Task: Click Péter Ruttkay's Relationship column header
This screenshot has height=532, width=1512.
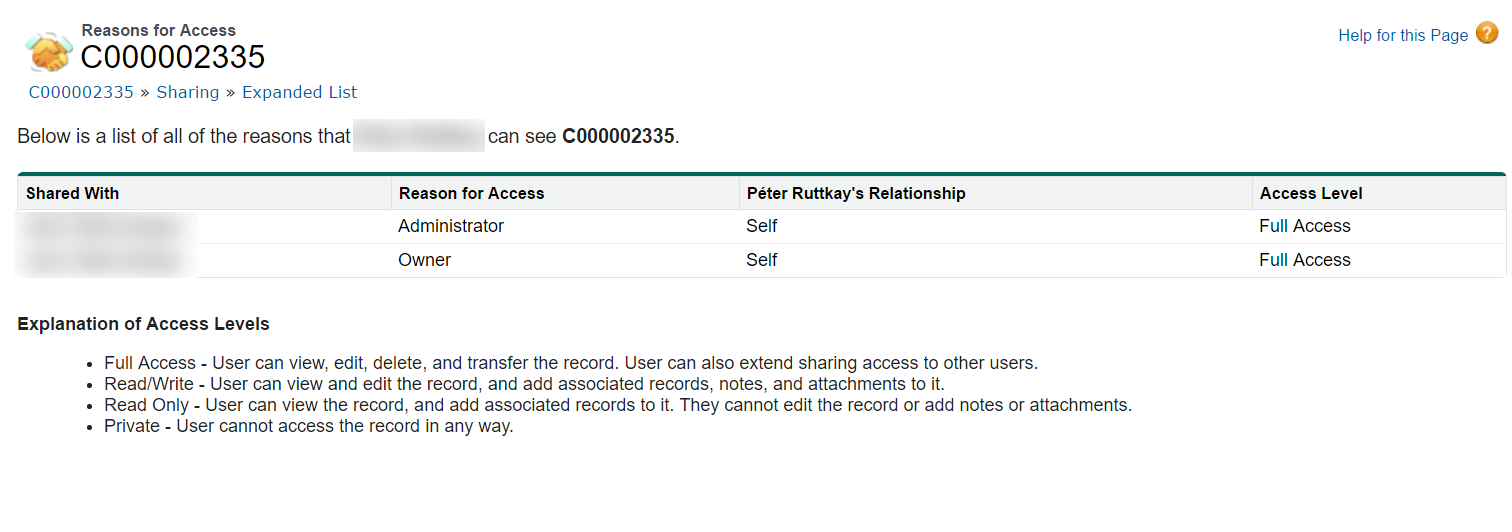Action: [x=856, y=194]
